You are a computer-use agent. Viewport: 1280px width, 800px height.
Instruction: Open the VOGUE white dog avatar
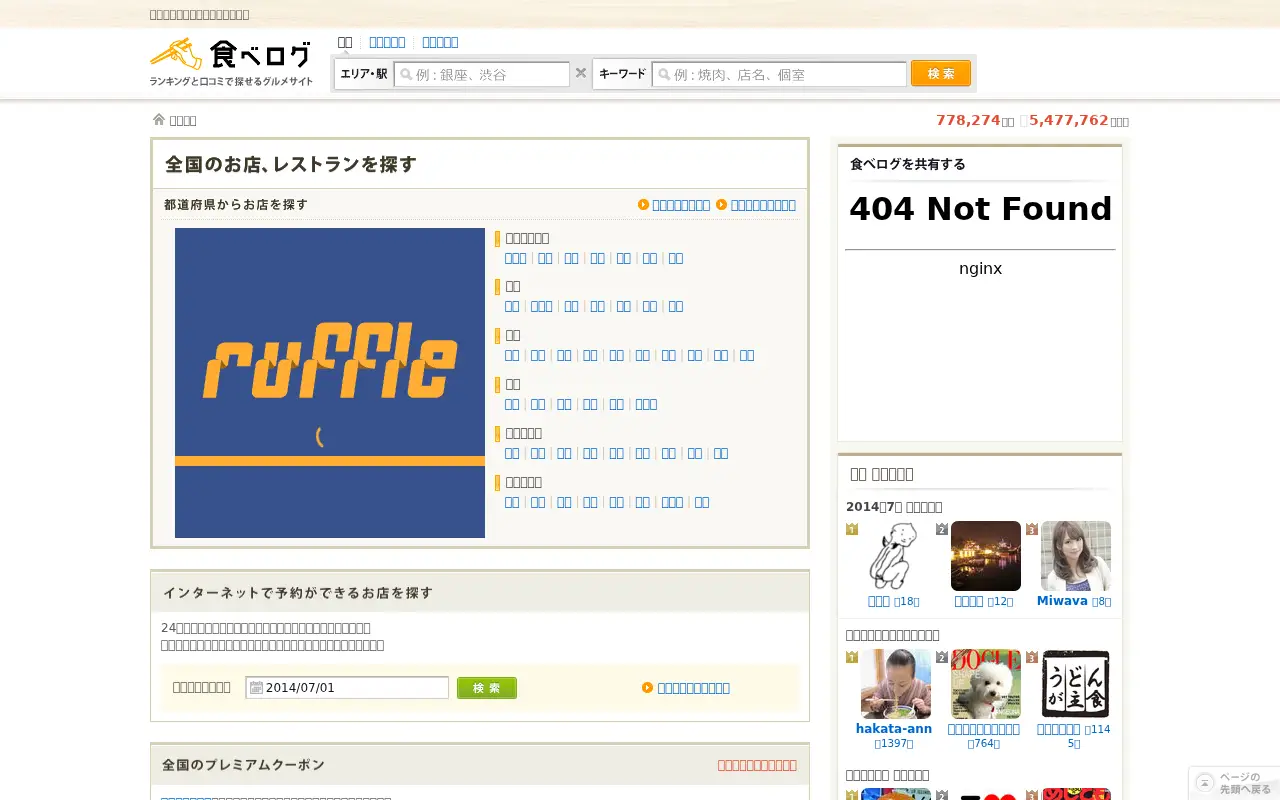(x=985, y=684)
